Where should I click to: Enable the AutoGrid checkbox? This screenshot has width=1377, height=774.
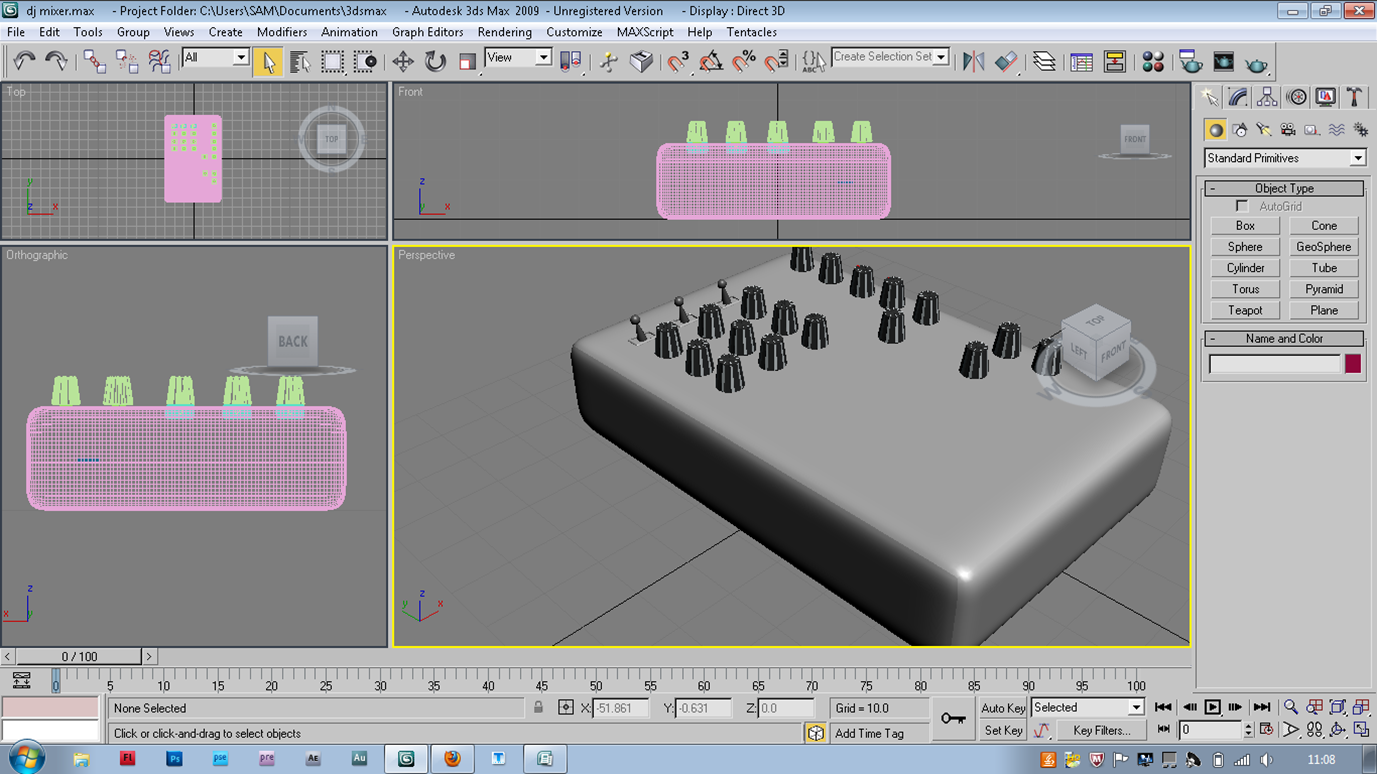[x=1242, y=205]
